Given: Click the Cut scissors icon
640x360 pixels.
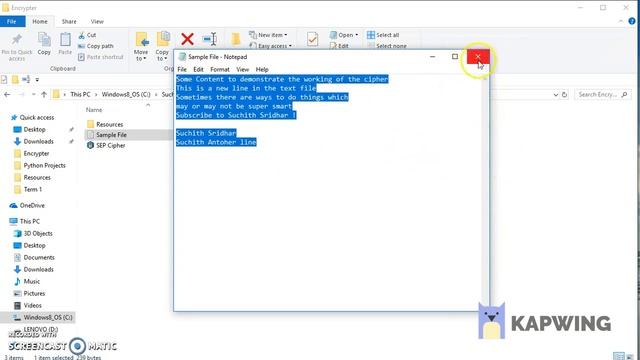Looking at the screenshot, I should tap(82, 35).
